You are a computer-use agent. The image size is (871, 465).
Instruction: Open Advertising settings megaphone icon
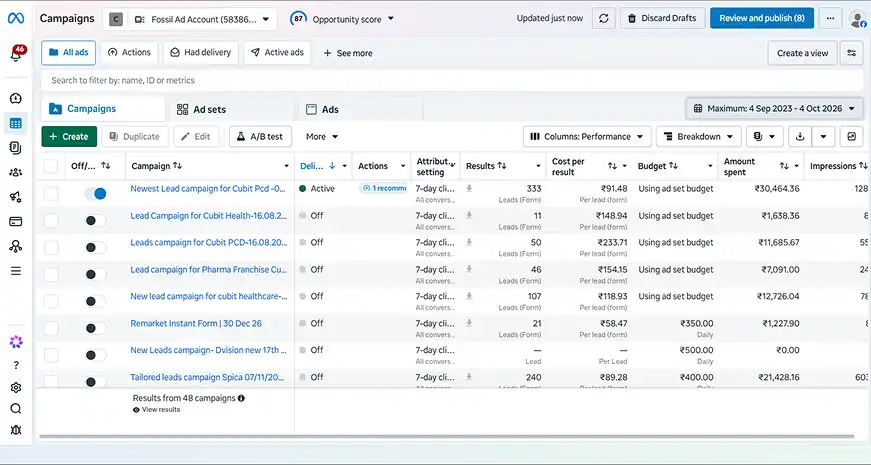pos(16,197)
